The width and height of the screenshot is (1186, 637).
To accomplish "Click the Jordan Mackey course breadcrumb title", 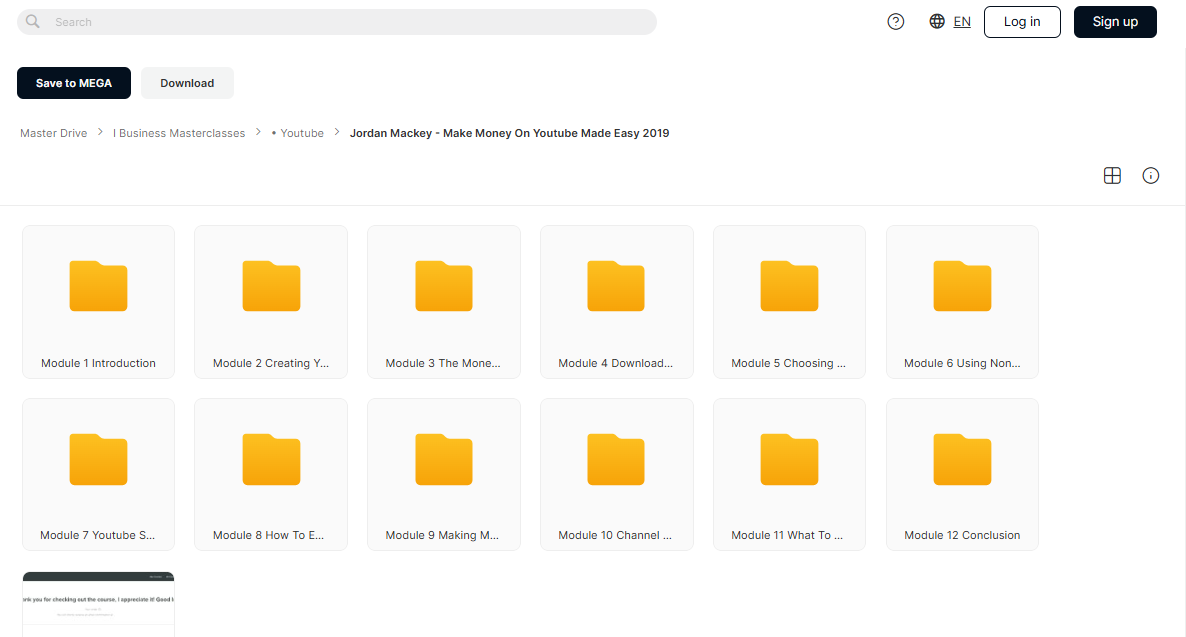I will pos(509,133).
